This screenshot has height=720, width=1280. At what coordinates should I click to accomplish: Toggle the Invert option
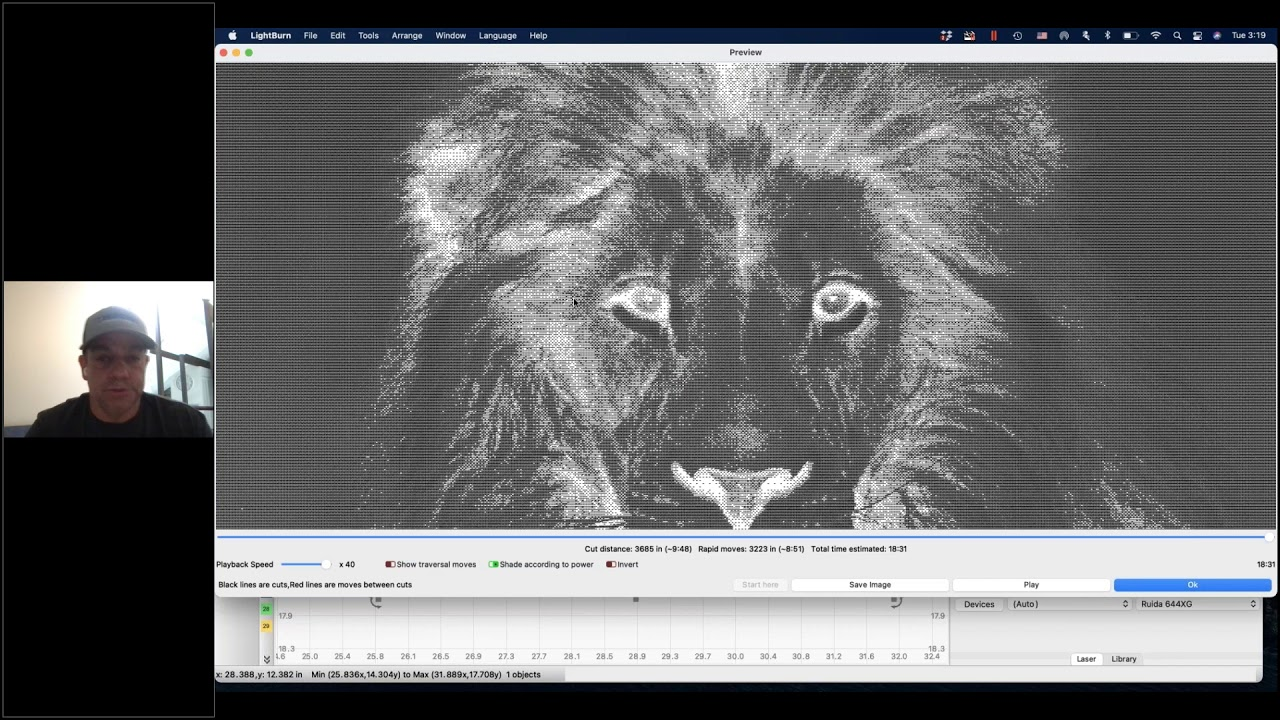click(622, 564)
